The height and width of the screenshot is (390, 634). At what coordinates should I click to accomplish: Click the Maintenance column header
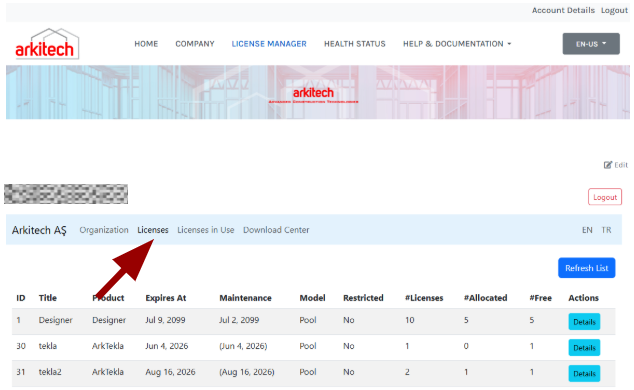[245, 298]
